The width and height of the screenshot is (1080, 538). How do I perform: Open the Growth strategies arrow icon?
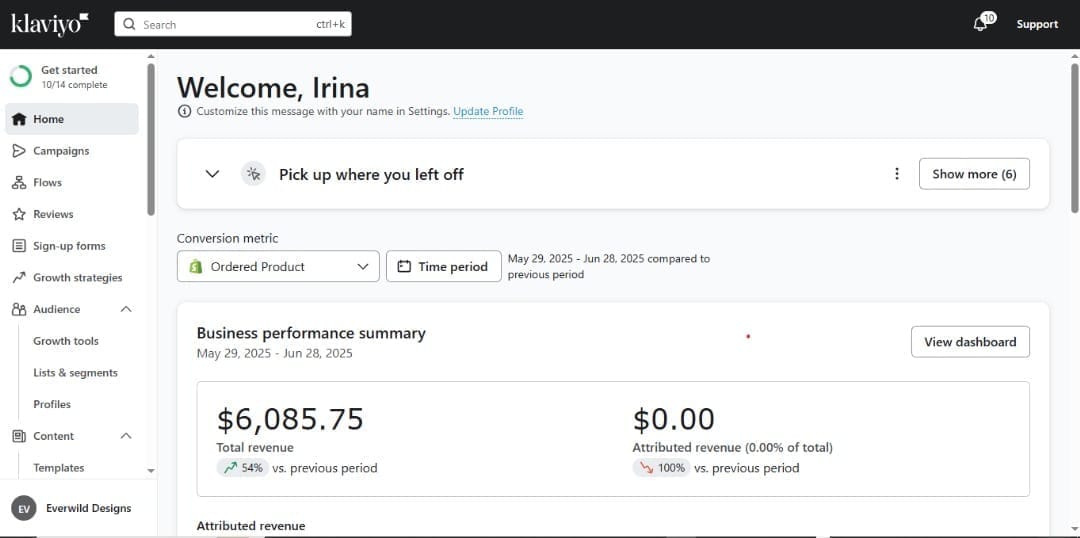point(19,278)
